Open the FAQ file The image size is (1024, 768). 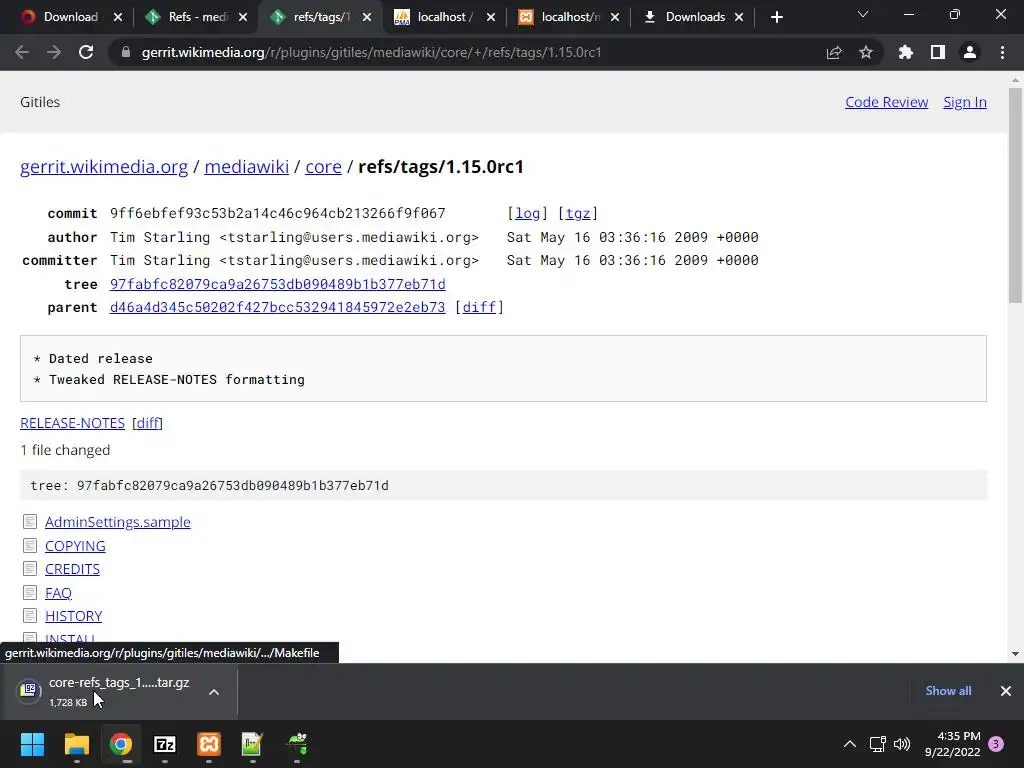(x=58, y=593)
